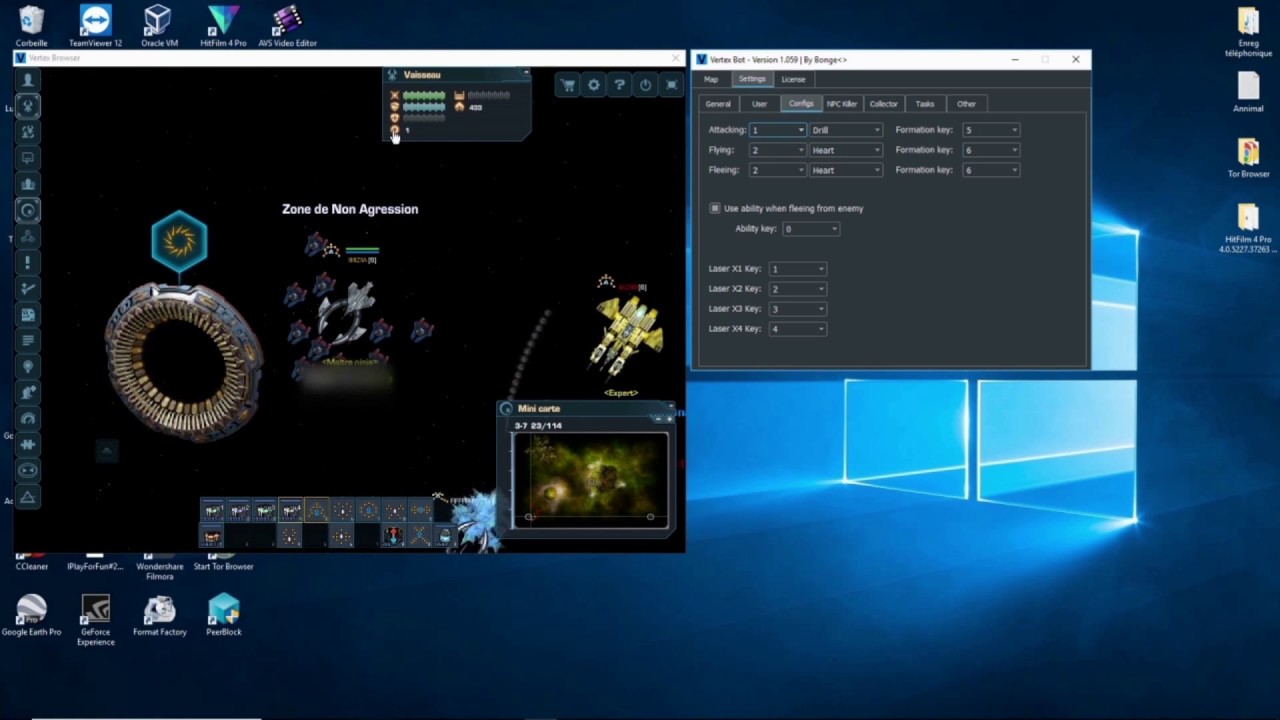Open the User sub-tab
The width and height of the screenshot is (1280, 720).
pyautogui.click(x=759, y=104)
